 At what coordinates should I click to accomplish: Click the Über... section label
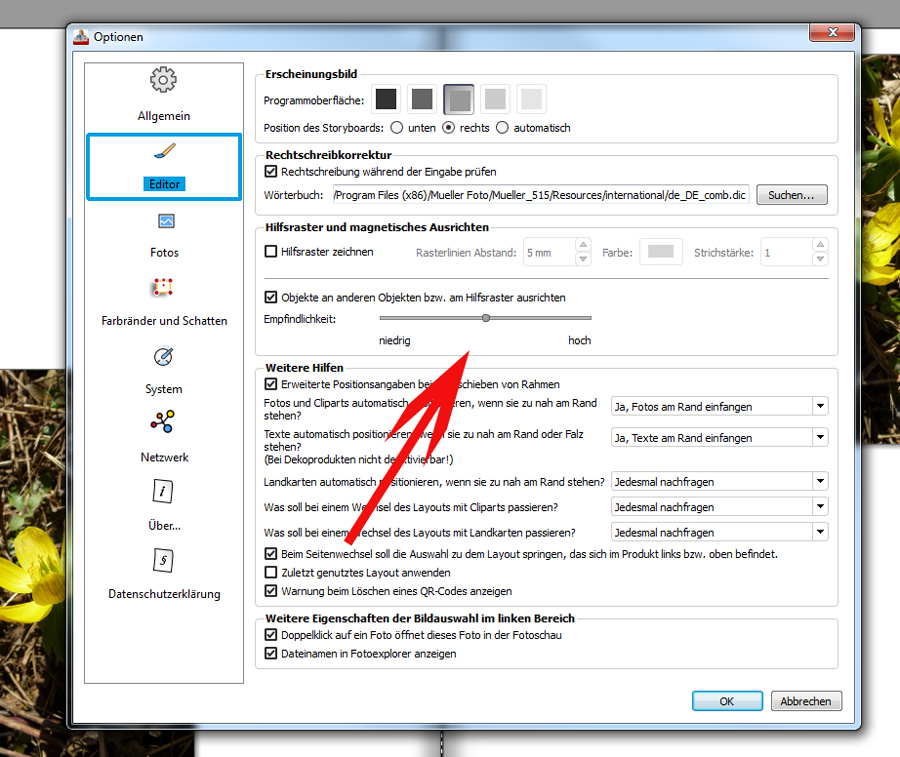coord(164,526)
